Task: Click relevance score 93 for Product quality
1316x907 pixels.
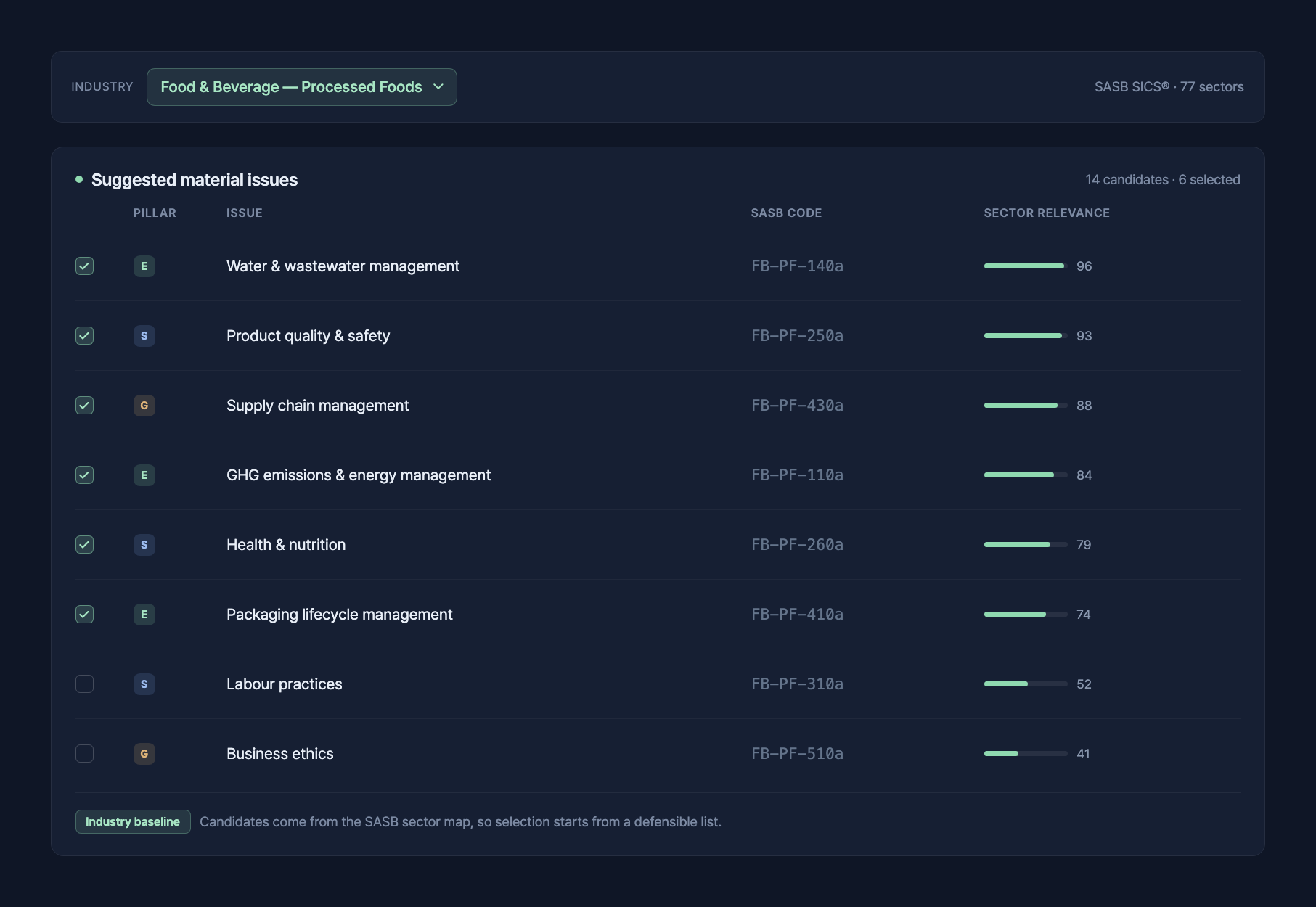Action: pyautogui.click(x=1084, y=336)
